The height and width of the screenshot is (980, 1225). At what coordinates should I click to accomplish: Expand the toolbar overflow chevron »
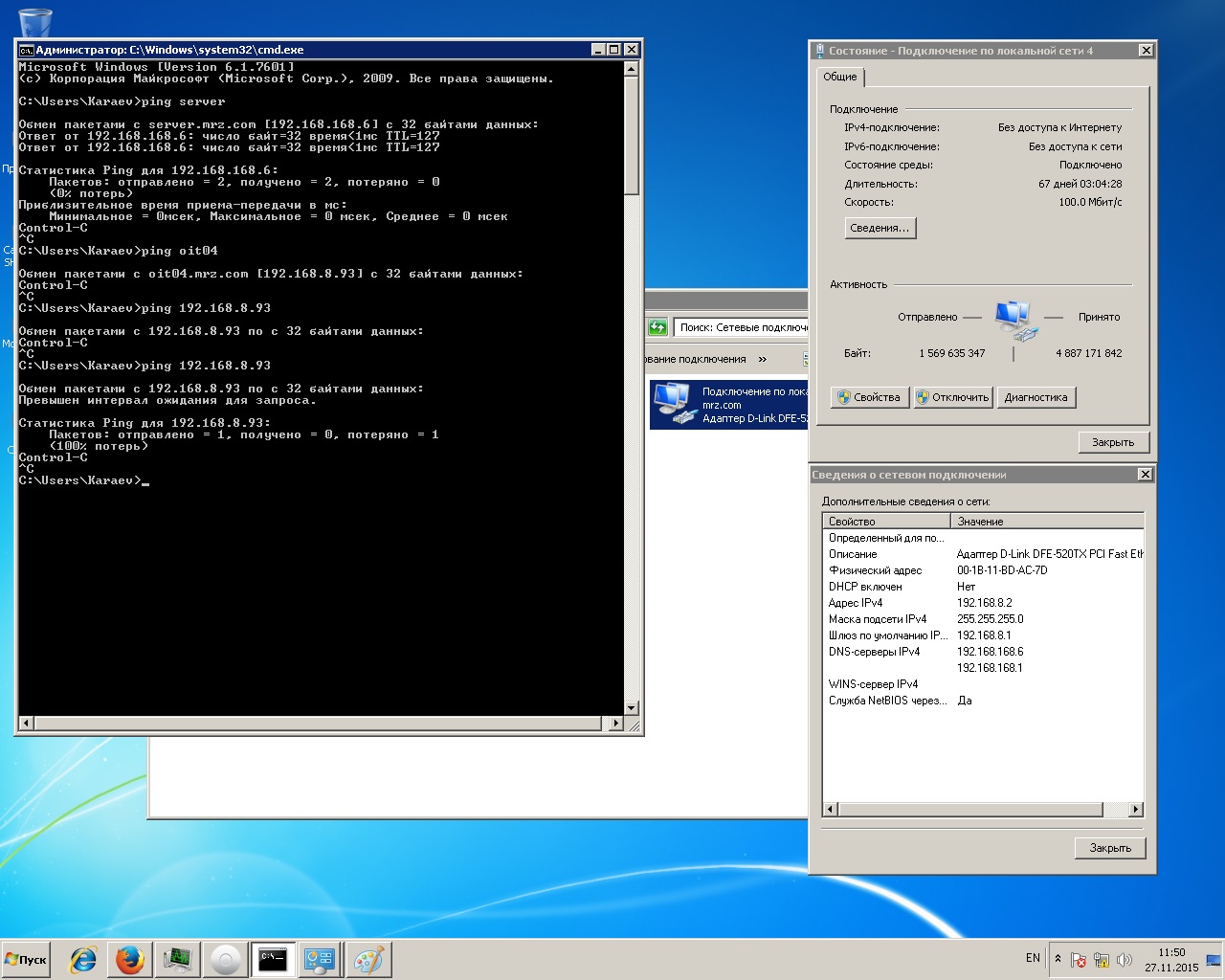763,359
